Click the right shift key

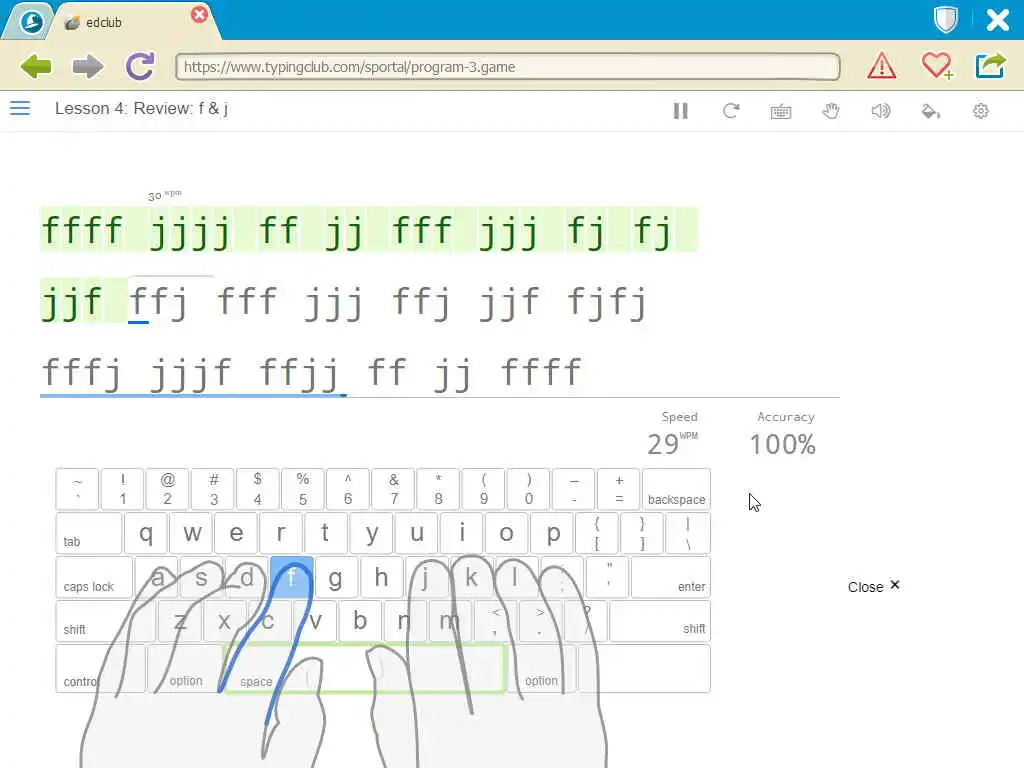pyautogui.click(x=660, y=621)
